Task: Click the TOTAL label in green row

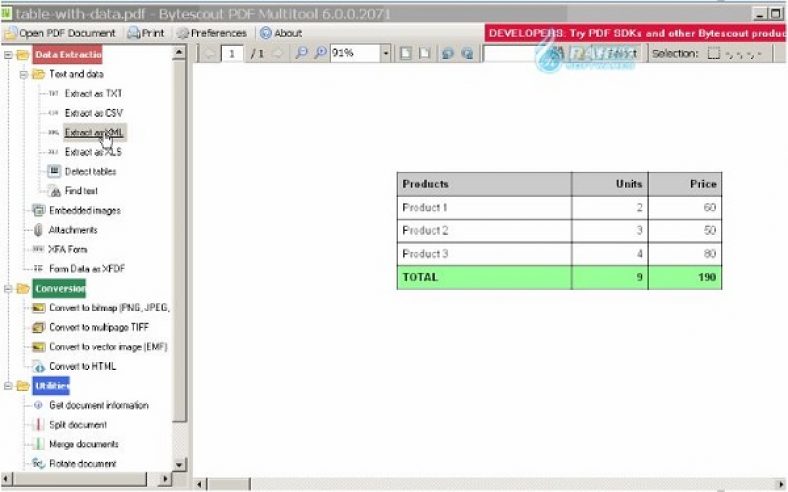Action: [x=420, y=277]
